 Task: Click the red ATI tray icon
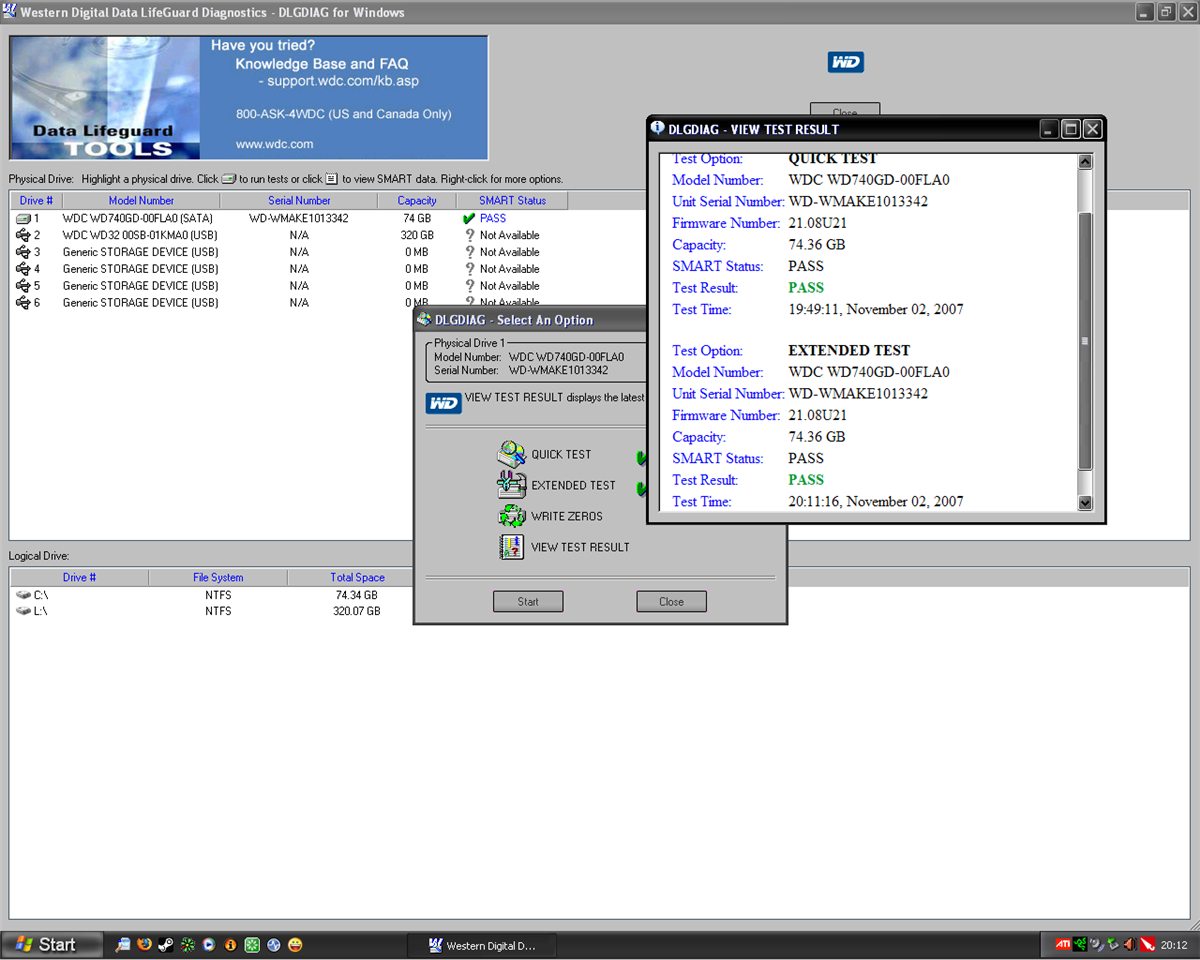click(x=1063, y=944)
